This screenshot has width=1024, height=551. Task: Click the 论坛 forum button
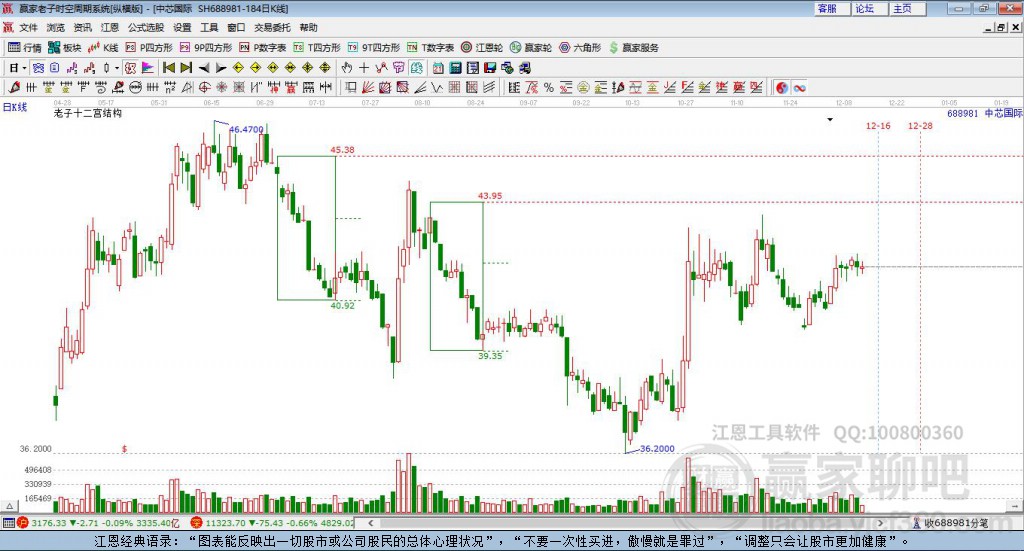(870, 8)
